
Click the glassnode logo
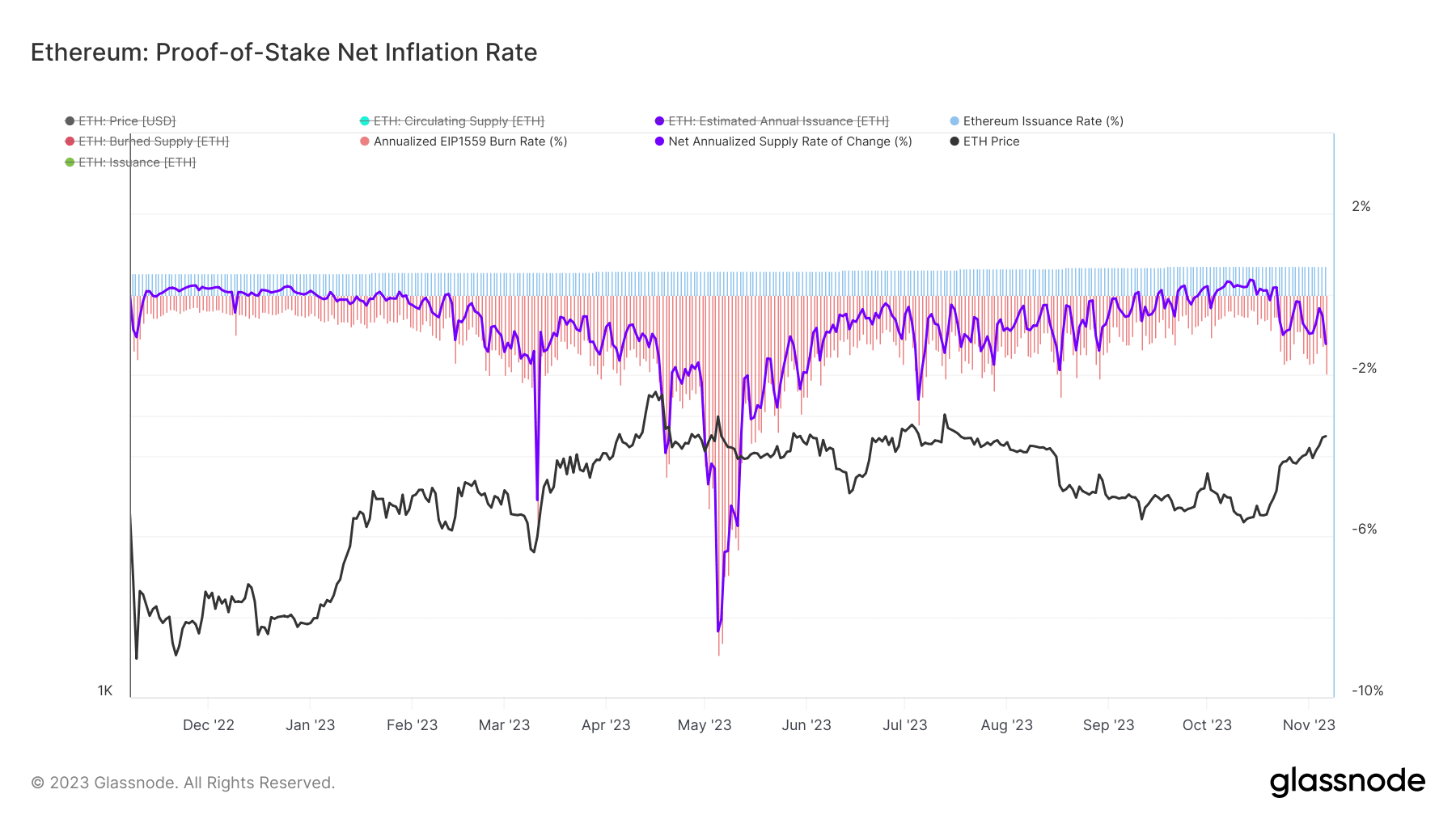(x=1347, y=782)
